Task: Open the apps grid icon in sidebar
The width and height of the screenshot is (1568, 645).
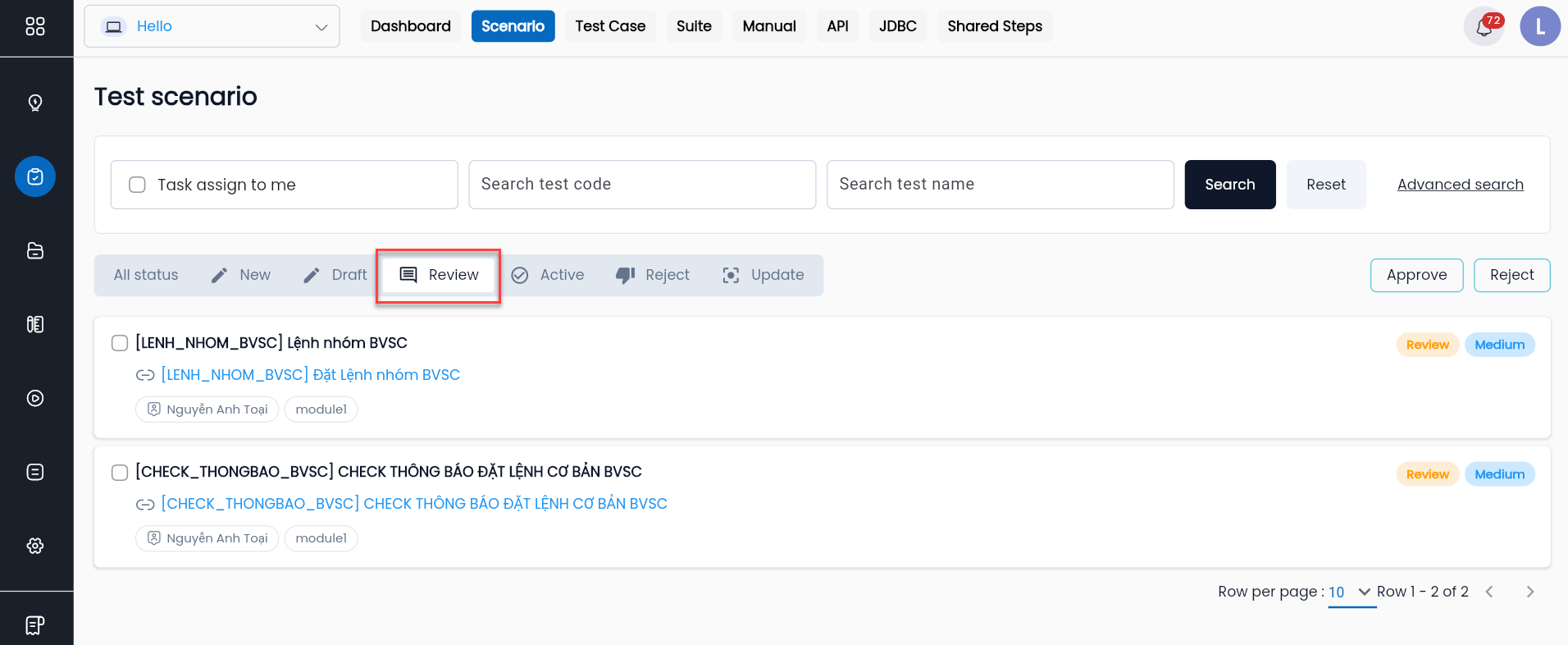Action: point(35,26)
